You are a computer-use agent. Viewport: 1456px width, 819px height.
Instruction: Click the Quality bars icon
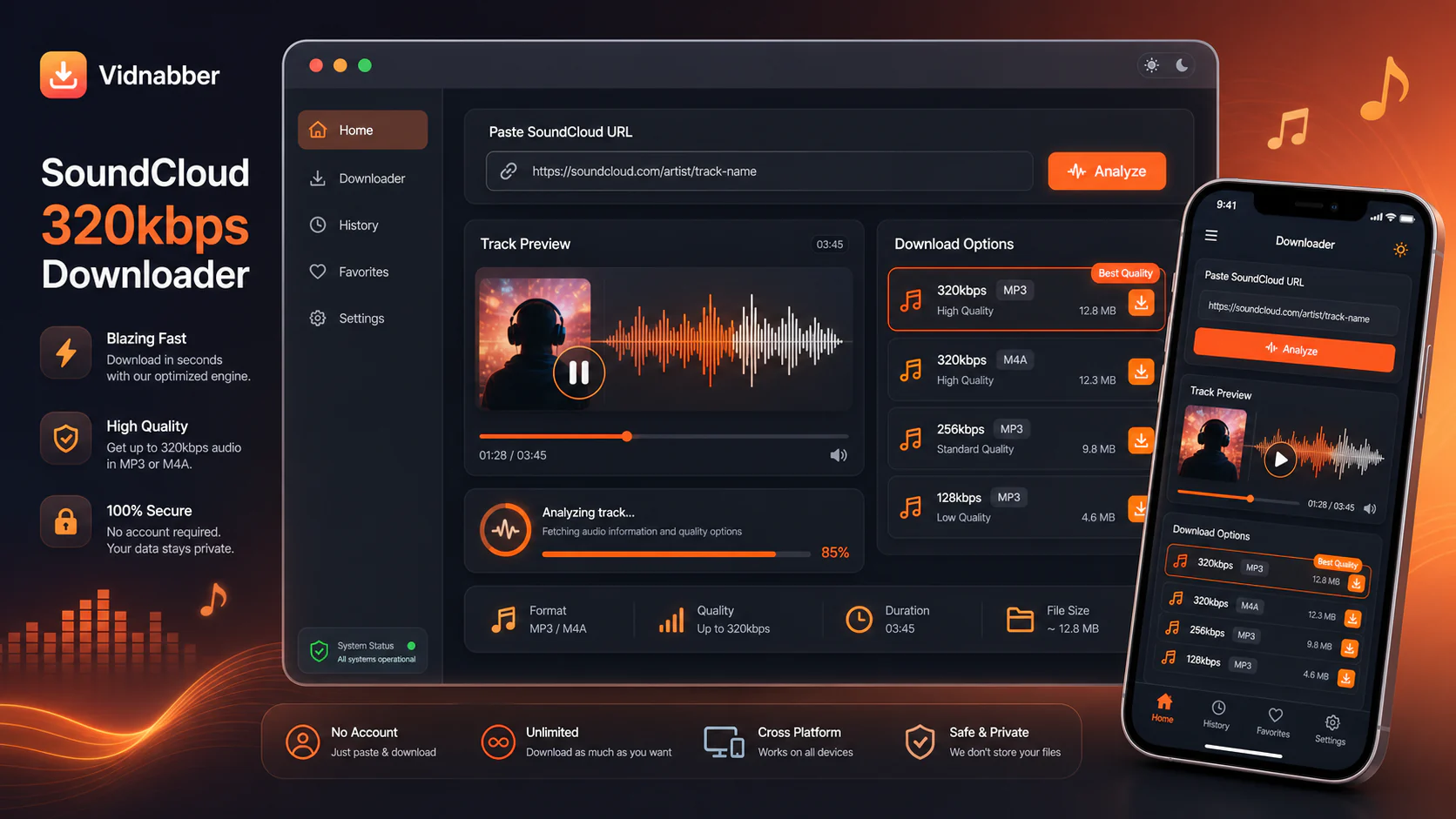coord(671,620)
